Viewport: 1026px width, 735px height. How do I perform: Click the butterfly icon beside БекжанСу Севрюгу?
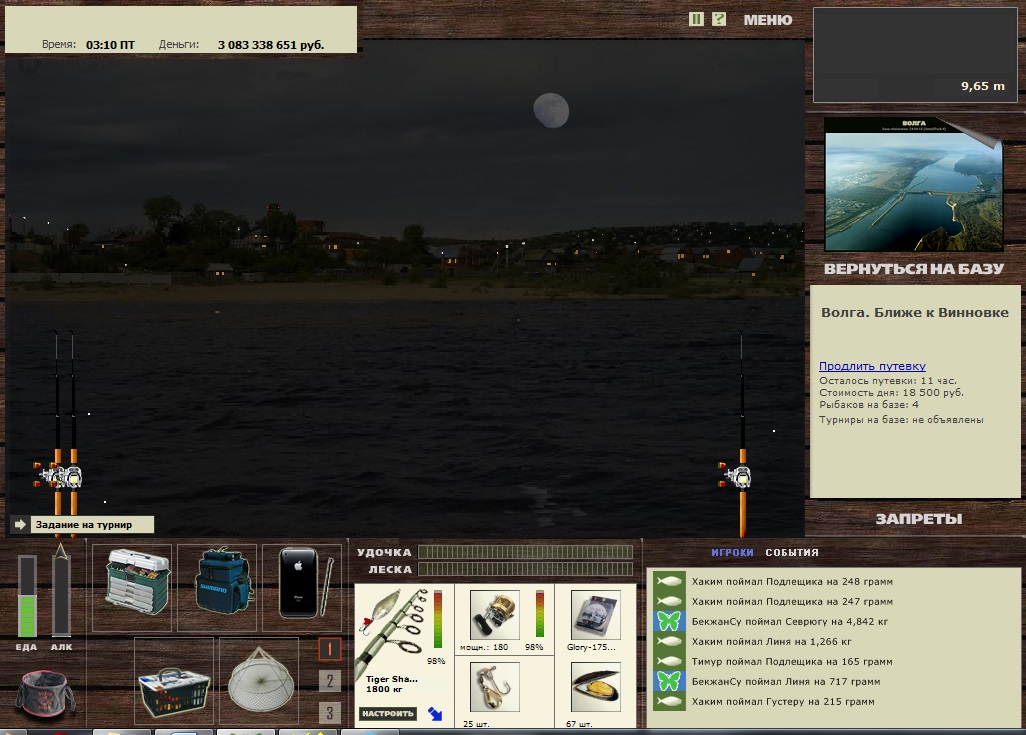669,621
